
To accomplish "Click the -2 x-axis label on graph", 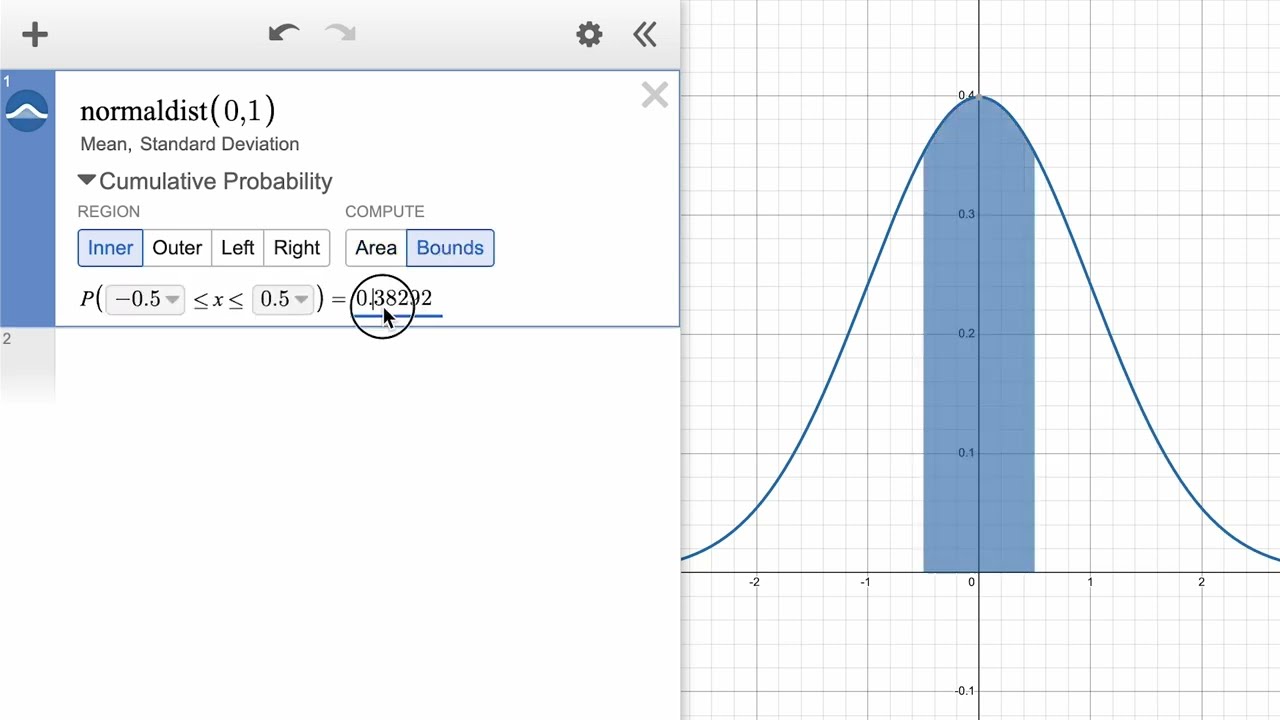I will point(754,582).
